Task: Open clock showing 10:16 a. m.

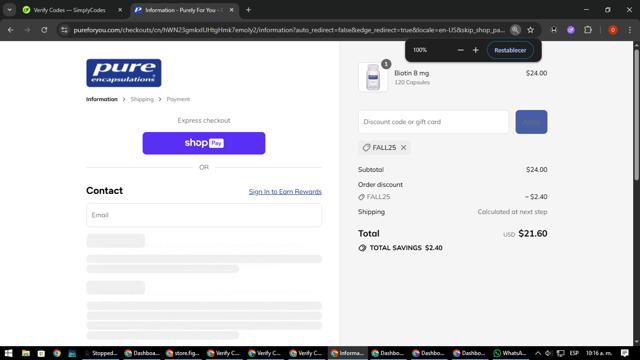Action: tap(599, 353)
